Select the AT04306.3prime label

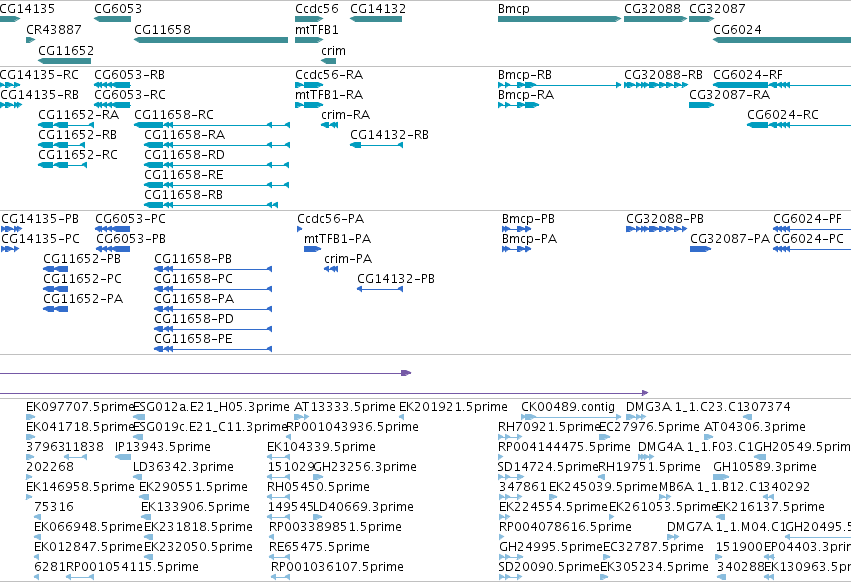point(755,427)
